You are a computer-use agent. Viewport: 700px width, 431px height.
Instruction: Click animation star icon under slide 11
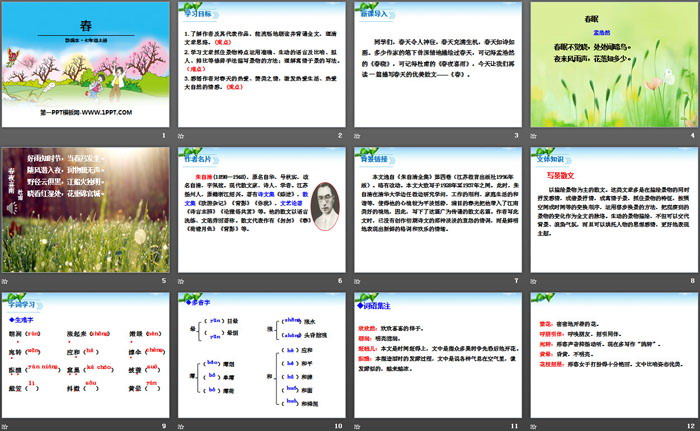357,427
